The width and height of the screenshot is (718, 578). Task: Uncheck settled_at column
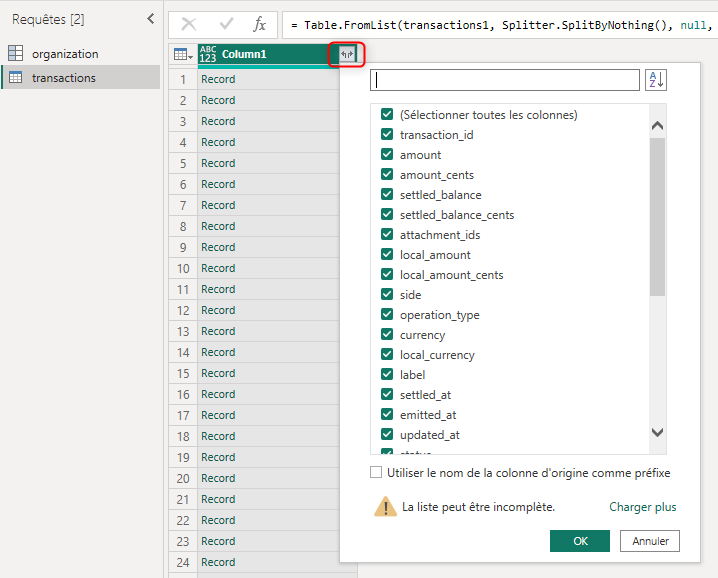[x=387, y=394]
